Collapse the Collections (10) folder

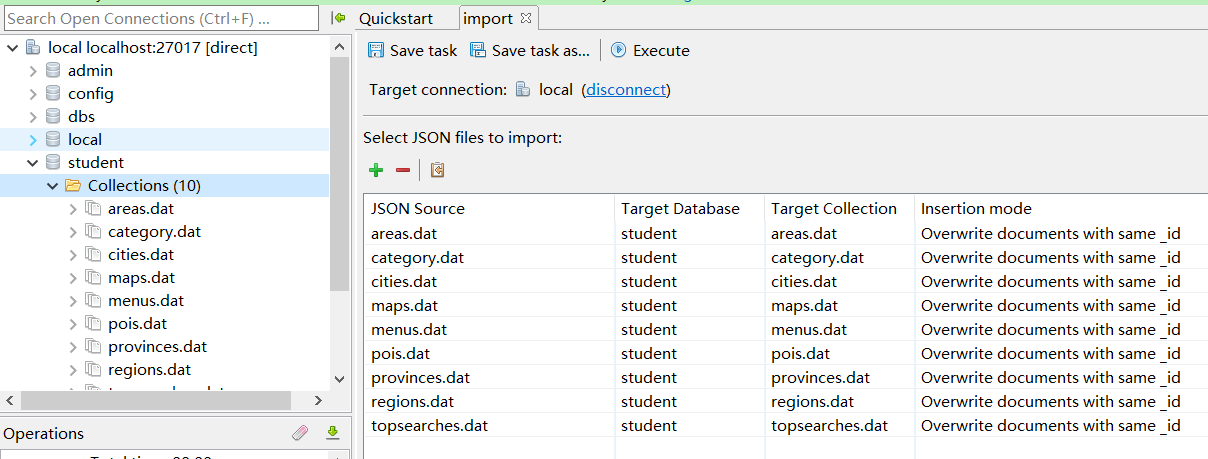click(x=53, y=186)
